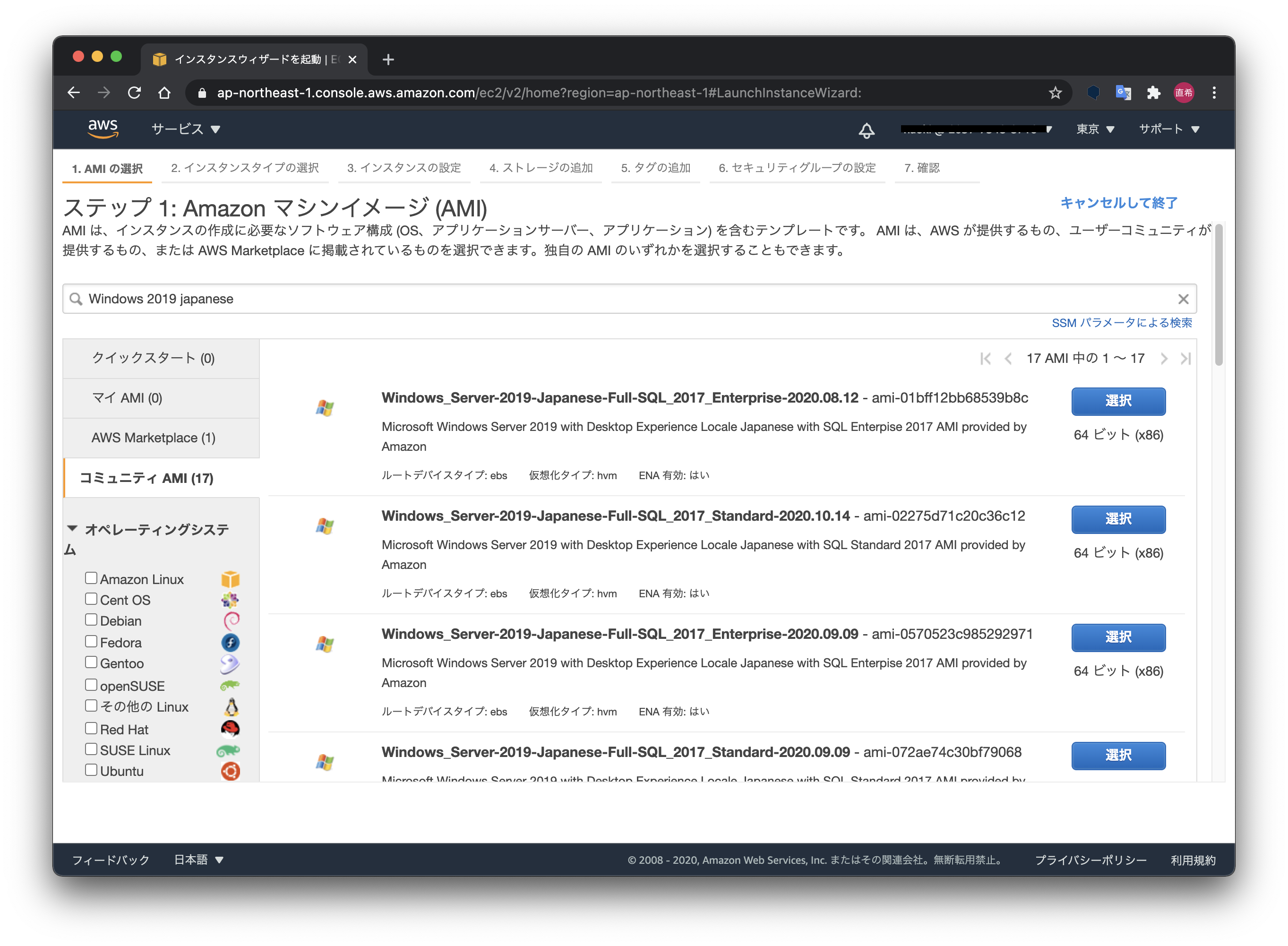Click the browser extensions puzzle icon

tap(1153, 92)
